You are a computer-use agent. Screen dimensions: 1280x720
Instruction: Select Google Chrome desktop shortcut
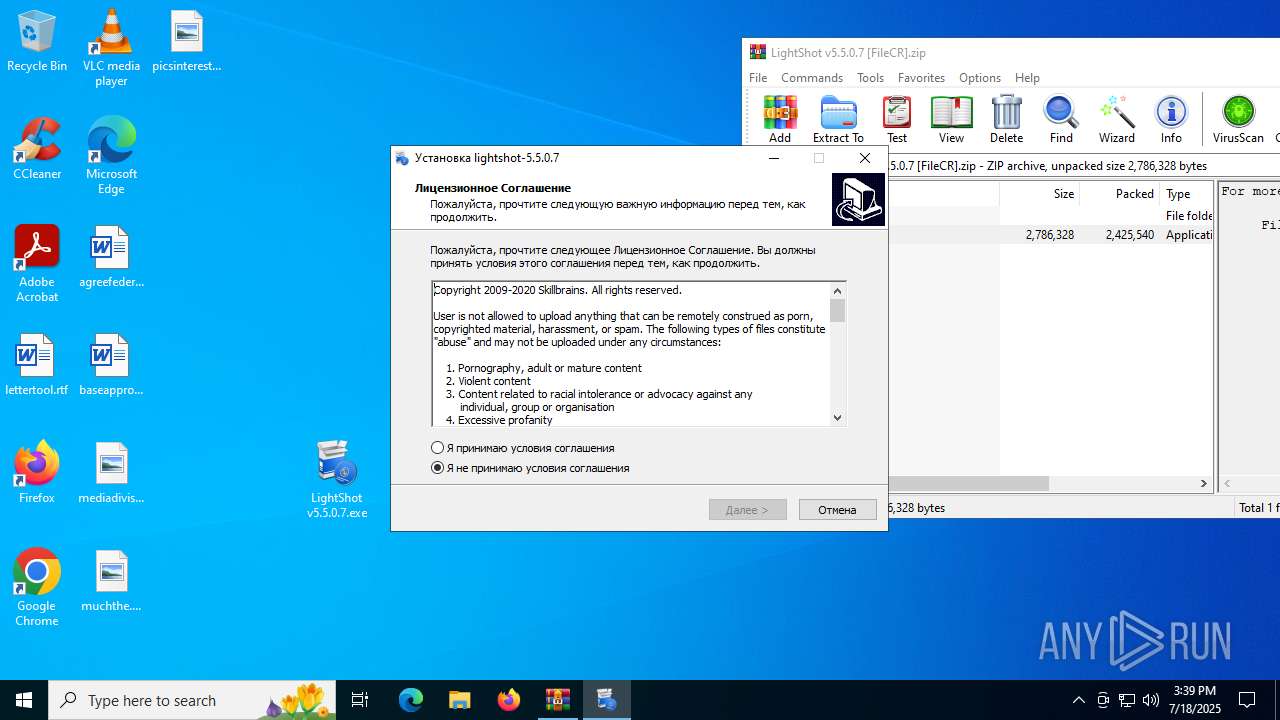[37, 588]
